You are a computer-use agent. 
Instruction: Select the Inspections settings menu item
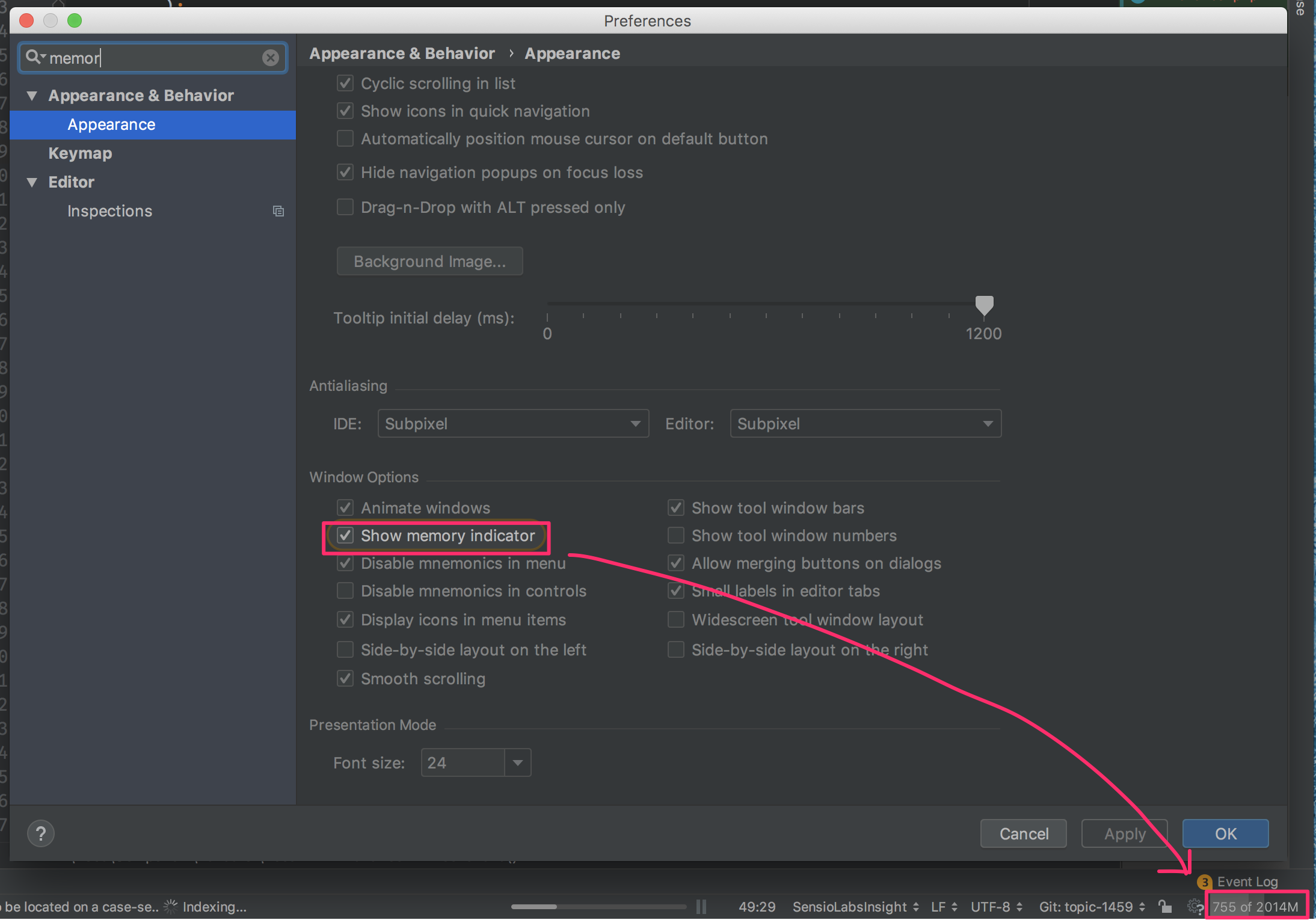109,210
